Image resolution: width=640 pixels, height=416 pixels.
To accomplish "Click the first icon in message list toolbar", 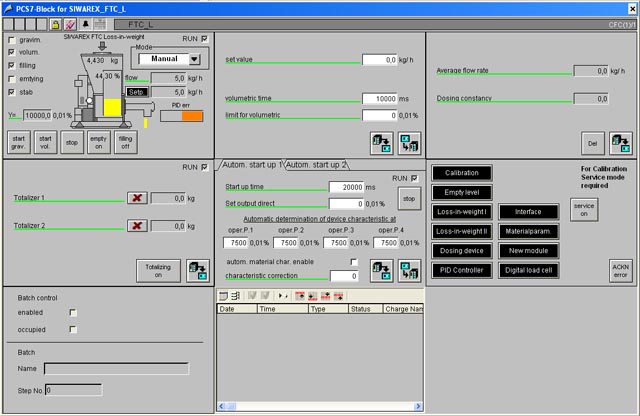I will (x=224, y=296).
